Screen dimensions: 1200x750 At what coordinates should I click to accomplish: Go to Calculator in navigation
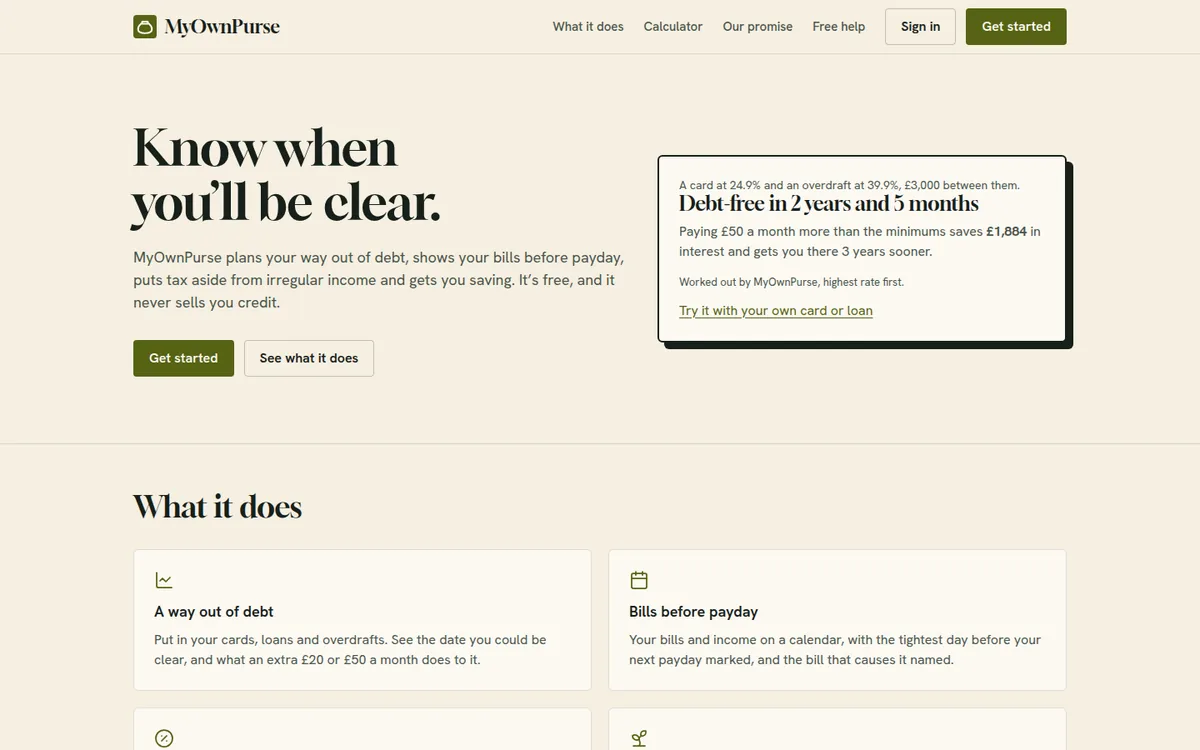[x=673, y=27]
